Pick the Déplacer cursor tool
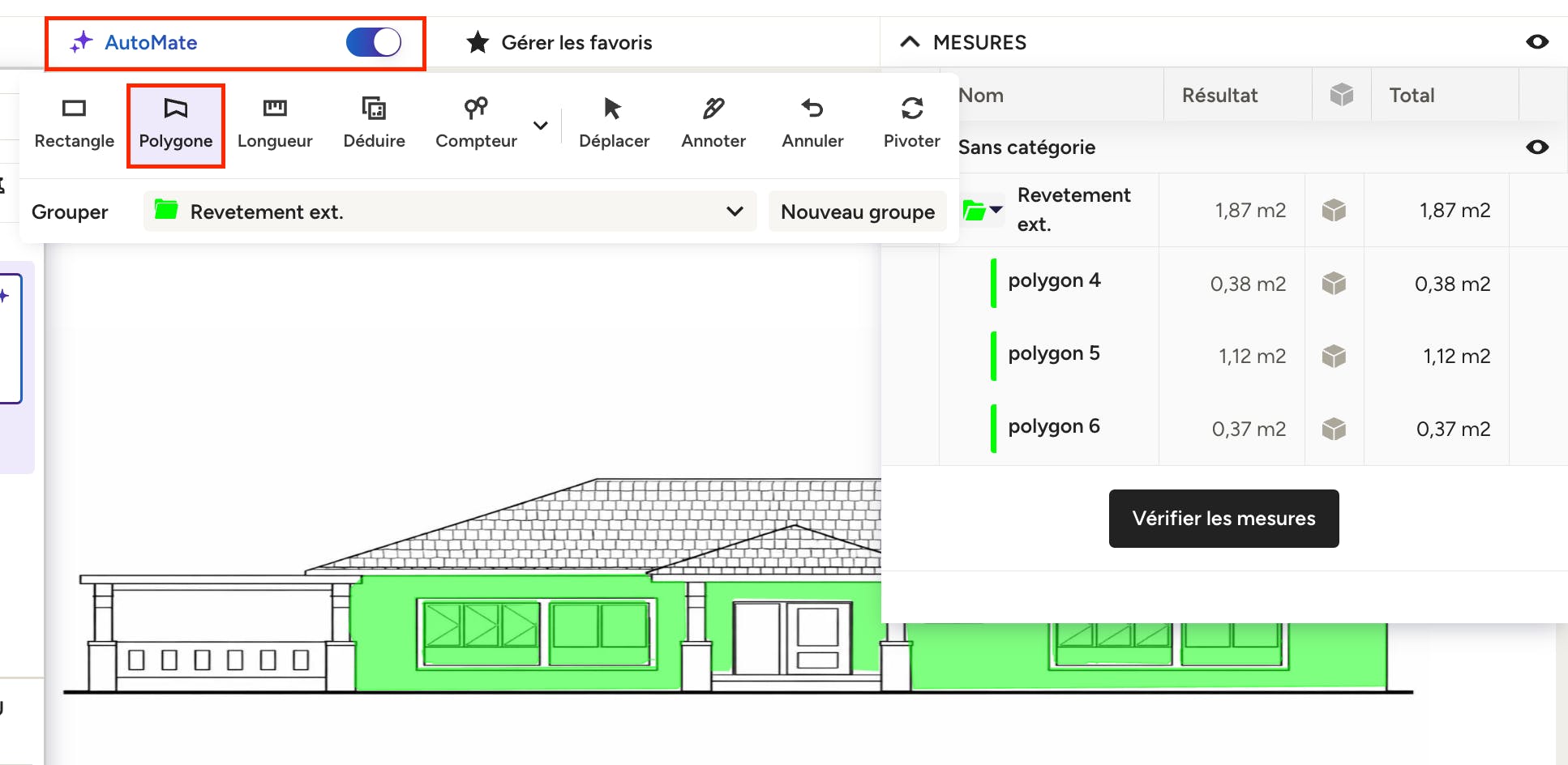This screenshot has width=1568, height=765. (x=614, y=123)
